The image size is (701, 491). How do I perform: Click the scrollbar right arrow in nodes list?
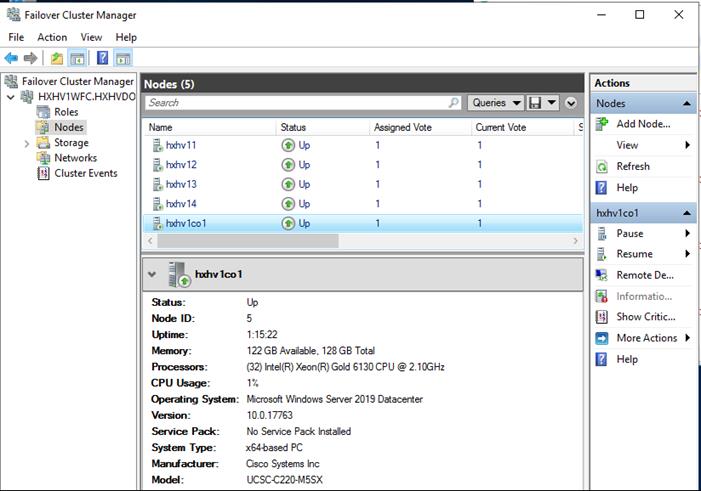(575, 241)
